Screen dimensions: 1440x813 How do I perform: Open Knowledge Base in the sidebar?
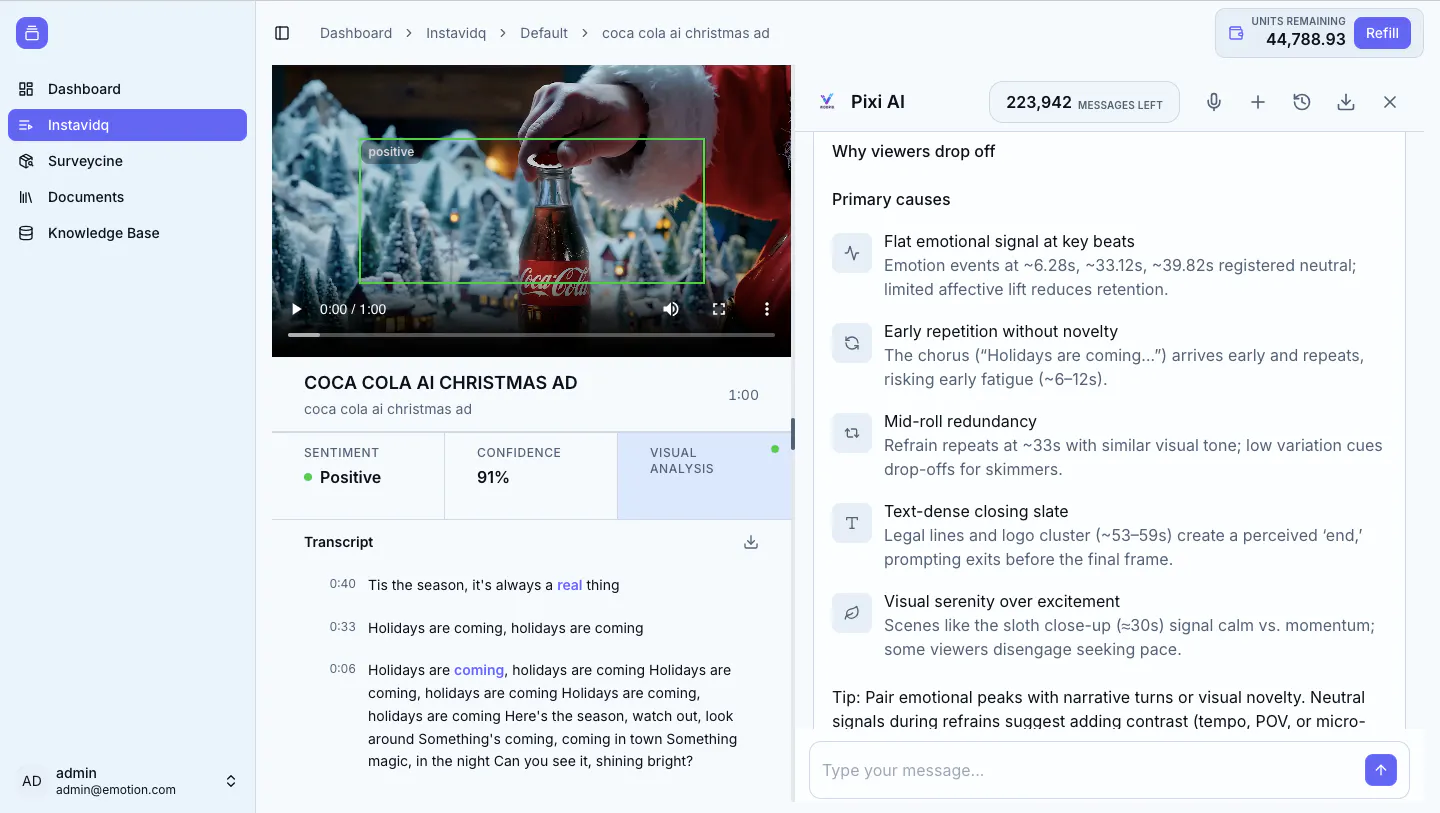point(127,233)
